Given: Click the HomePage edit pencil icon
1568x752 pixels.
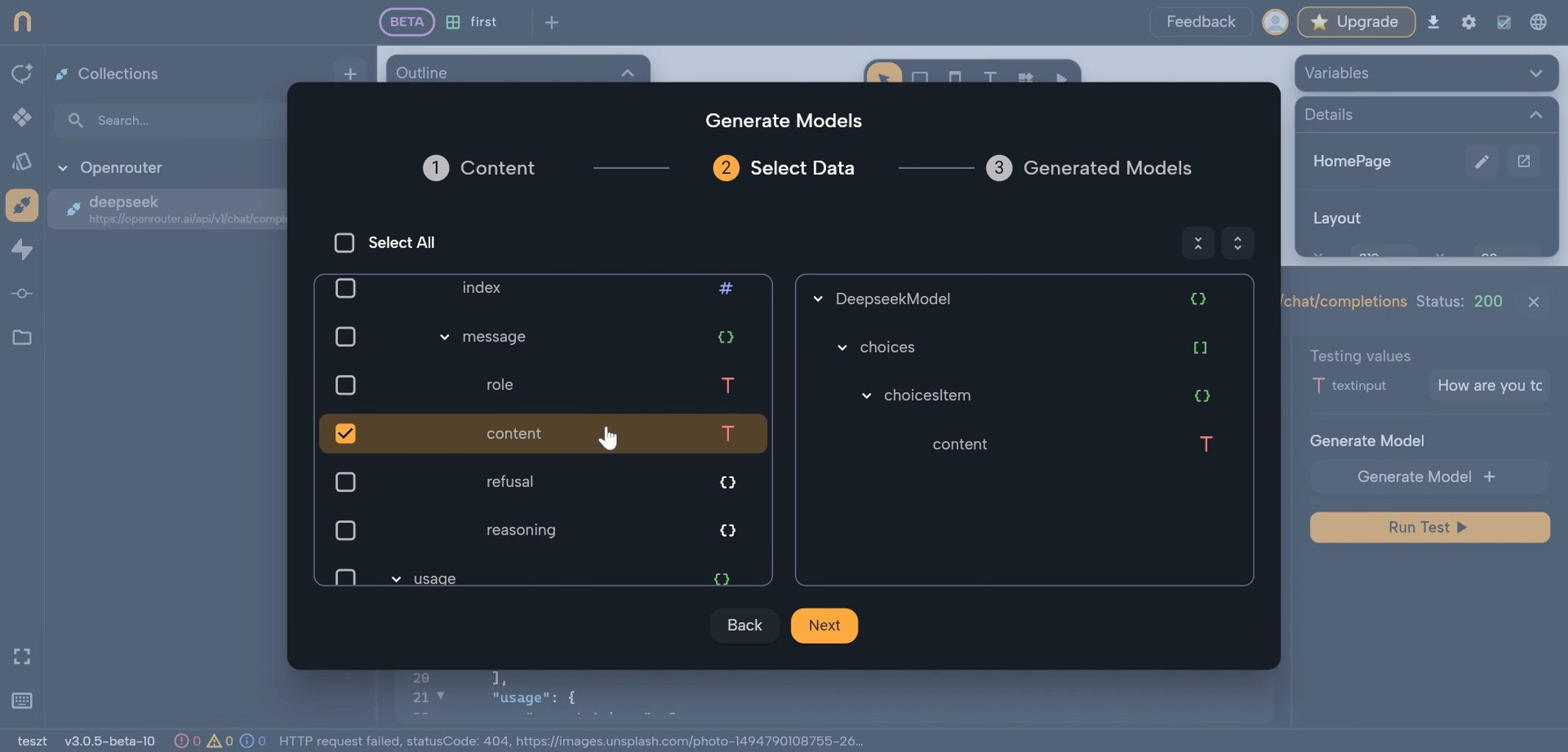Looking at the screenshot, I should click(x=1481, y=162).
